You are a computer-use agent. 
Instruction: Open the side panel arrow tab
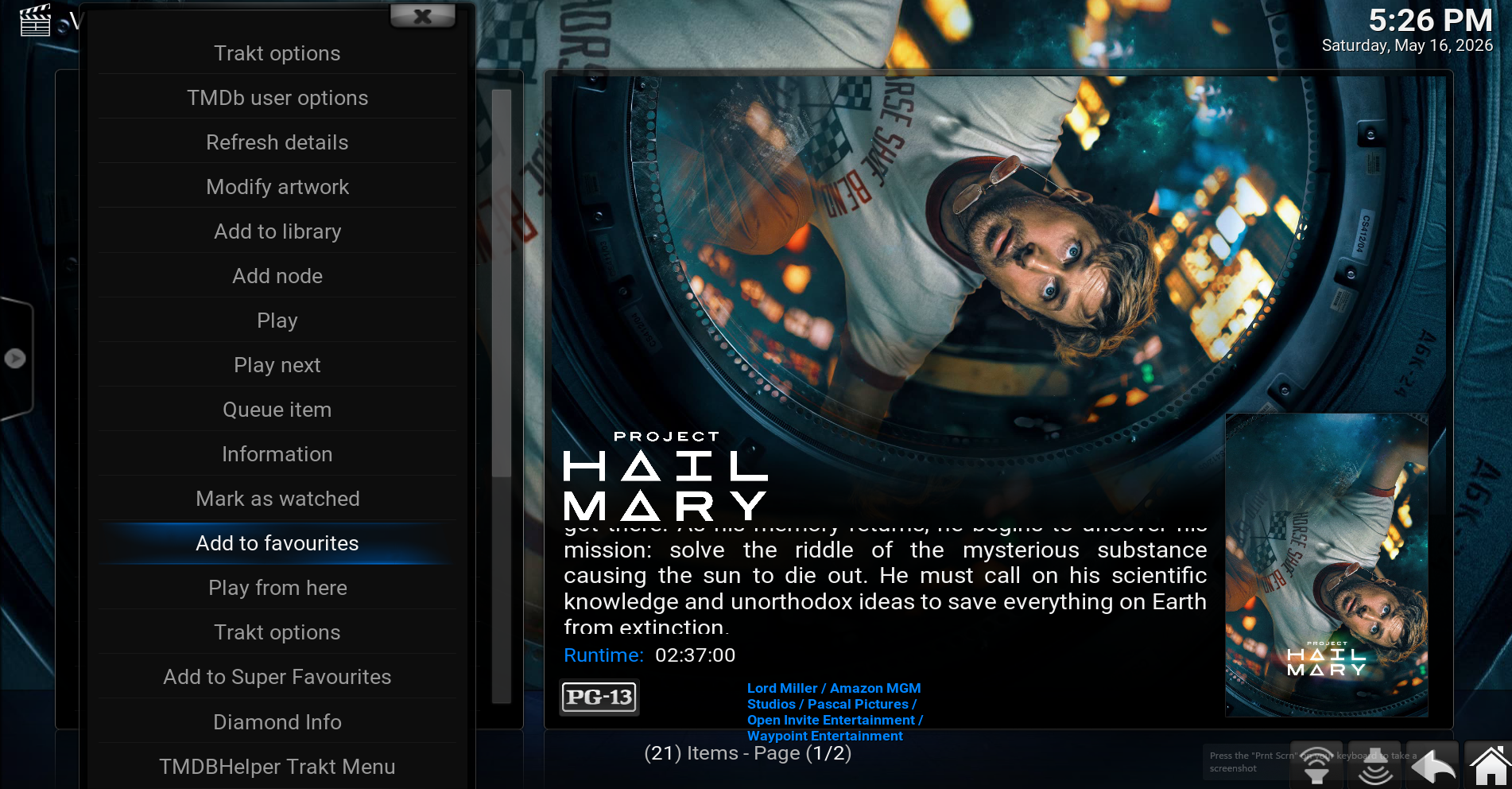click(x=16, y=359)
